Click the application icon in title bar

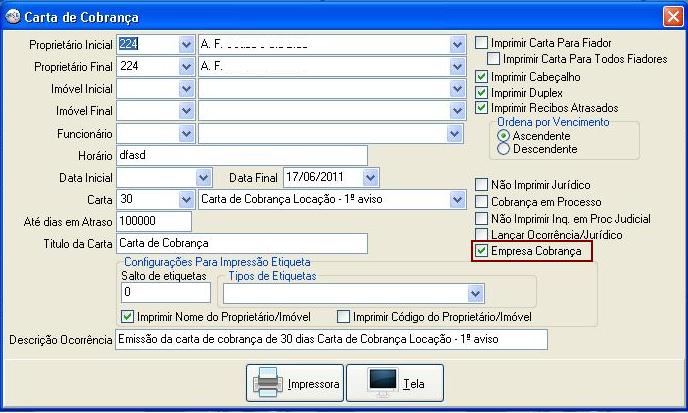[12, 17]
